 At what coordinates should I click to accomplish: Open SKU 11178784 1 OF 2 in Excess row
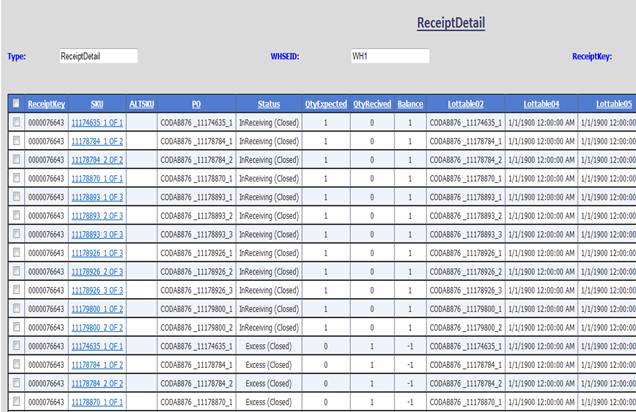point(97,365)
